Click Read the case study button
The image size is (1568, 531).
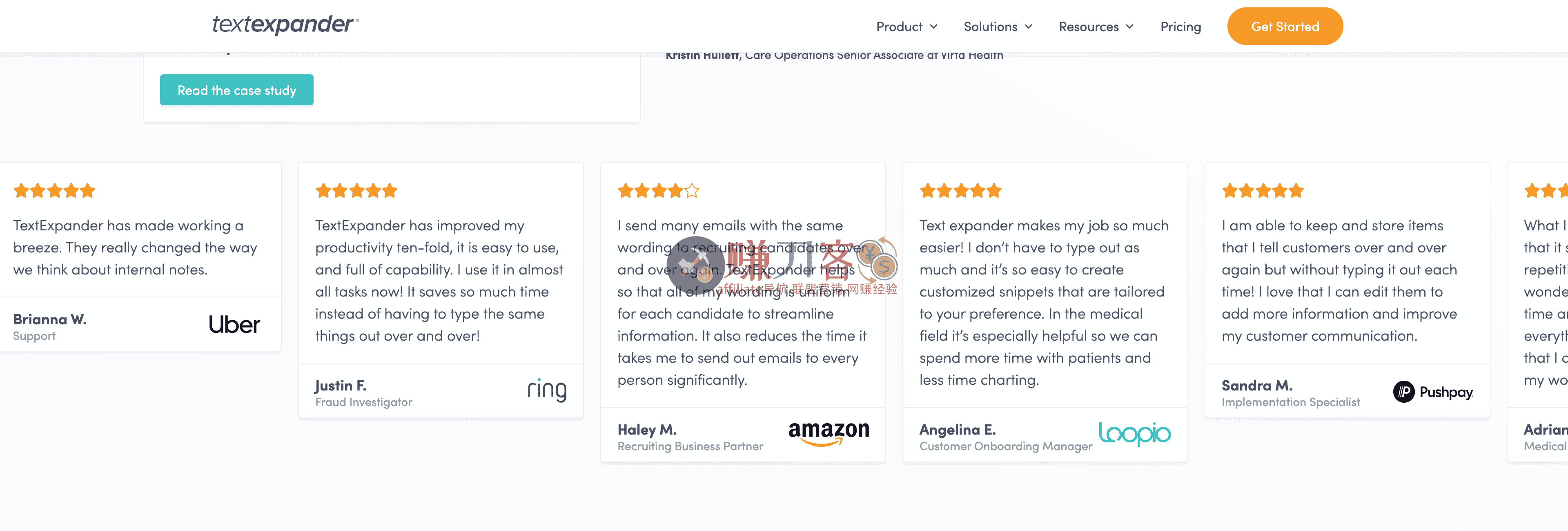[x=236, y=90]
